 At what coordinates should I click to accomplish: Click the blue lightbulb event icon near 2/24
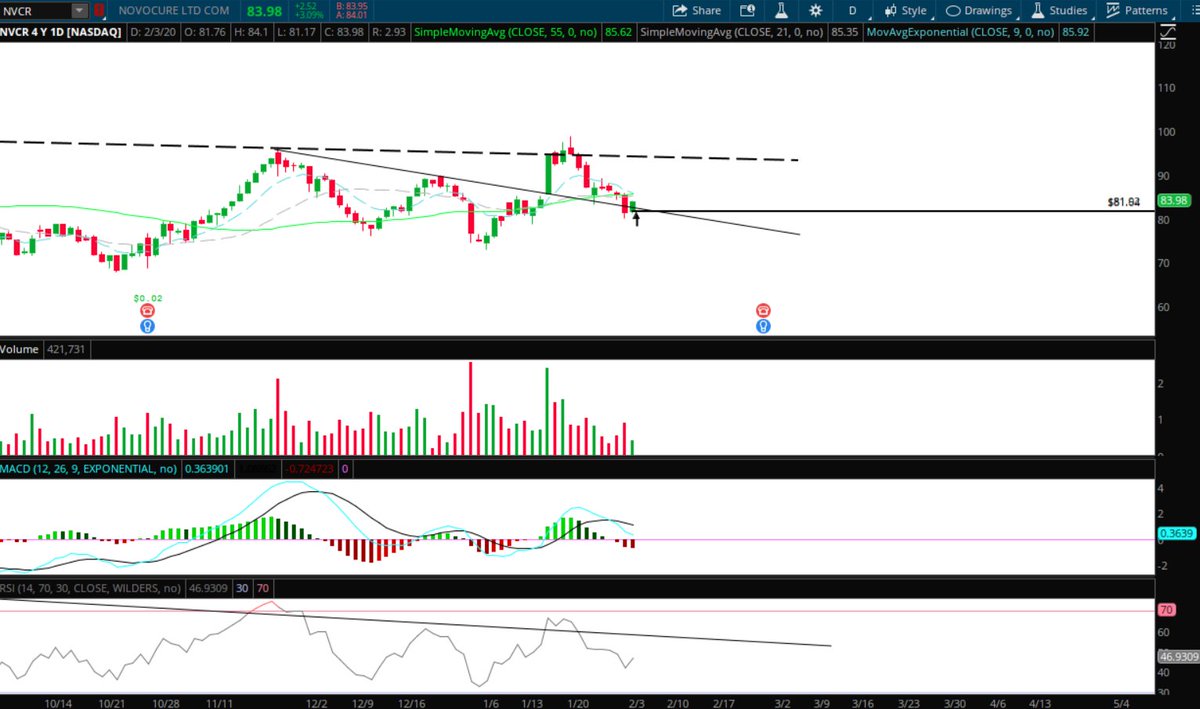(x=763, y=326)
